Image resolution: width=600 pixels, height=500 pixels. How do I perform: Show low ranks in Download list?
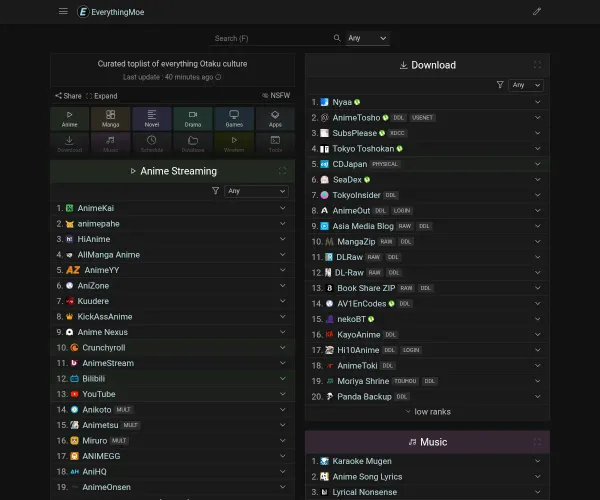tap(427, 411)
